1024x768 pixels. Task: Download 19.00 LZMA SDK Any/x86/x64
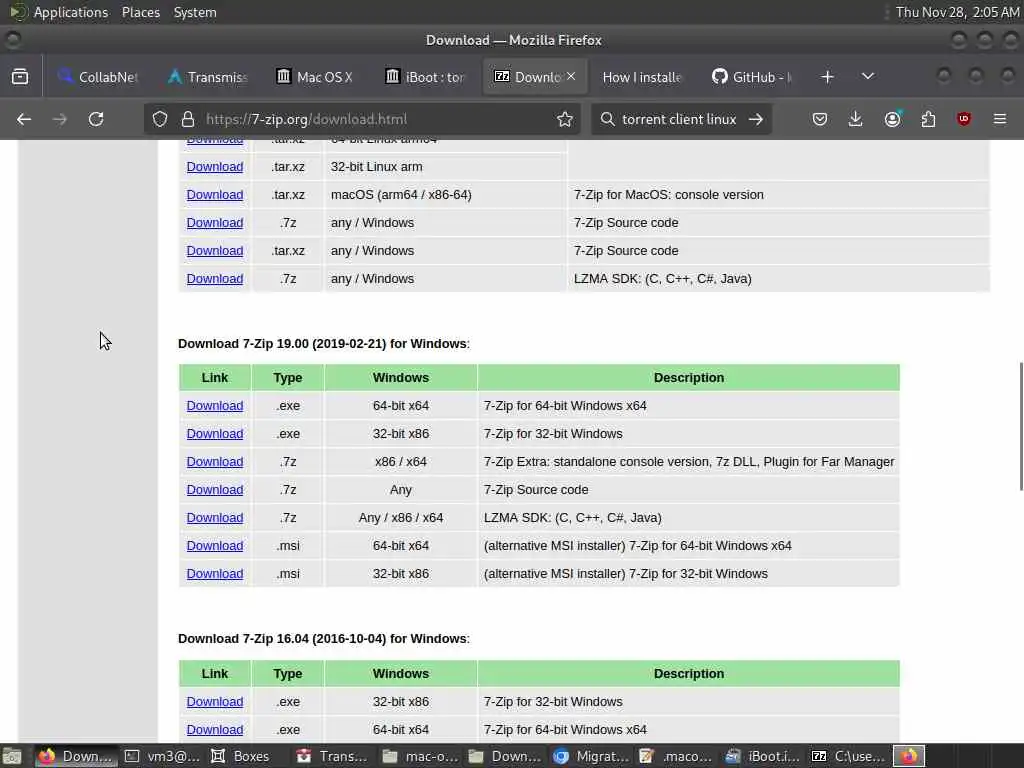coord(215,518)
